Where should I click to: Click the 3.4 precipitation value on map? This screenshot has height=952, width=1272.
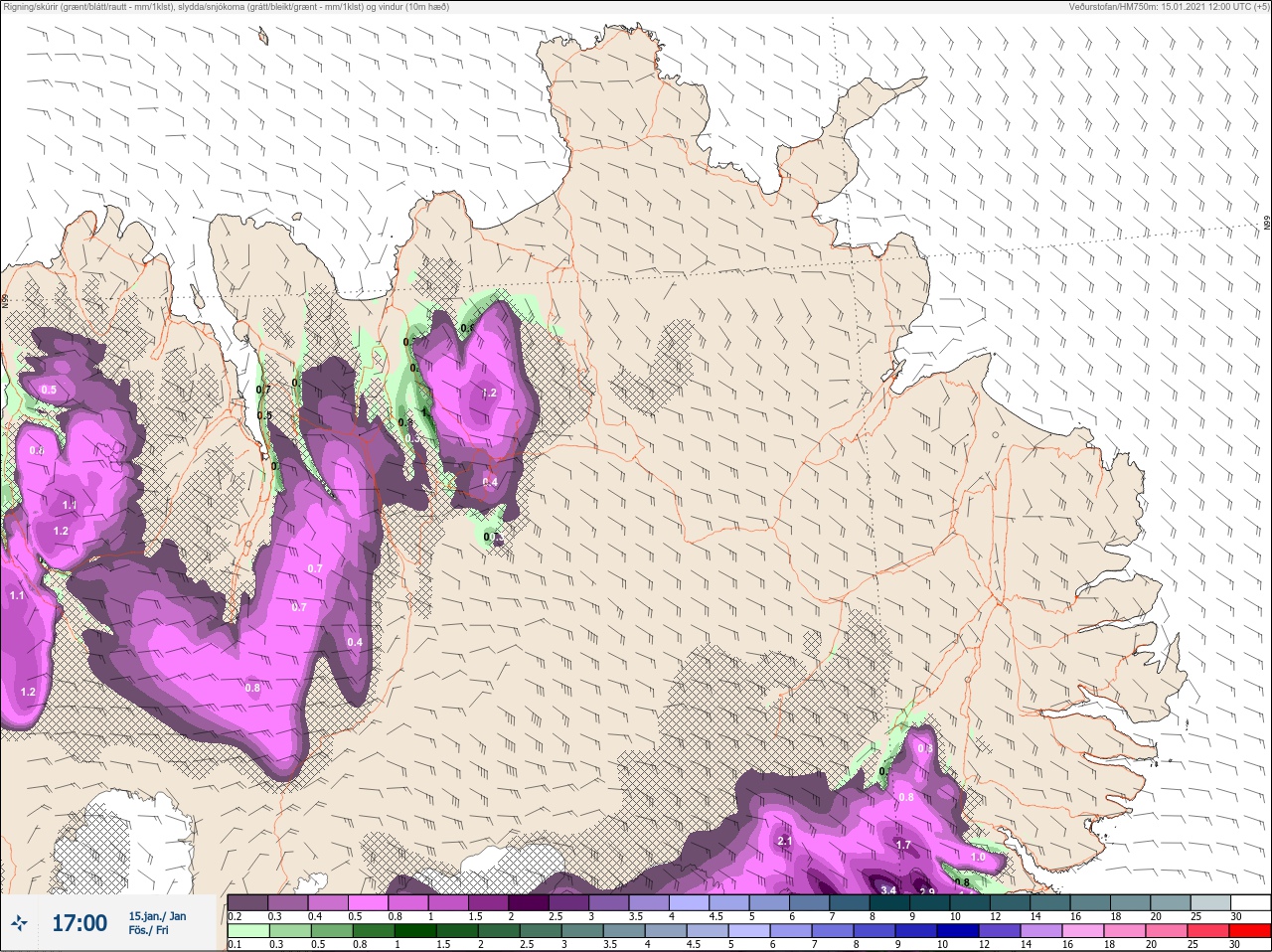888,889
